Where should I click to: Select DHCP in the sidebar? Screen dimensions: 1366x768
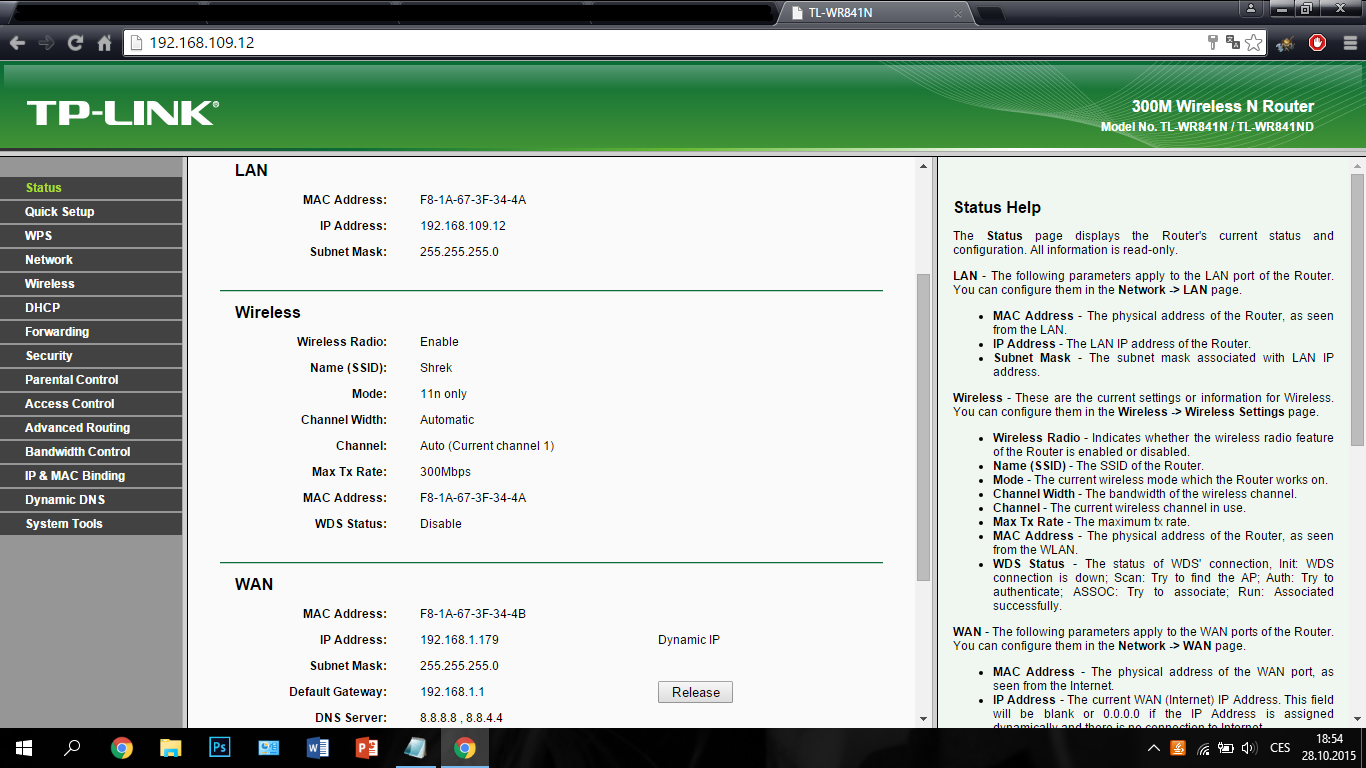click(x=91, y=308)
